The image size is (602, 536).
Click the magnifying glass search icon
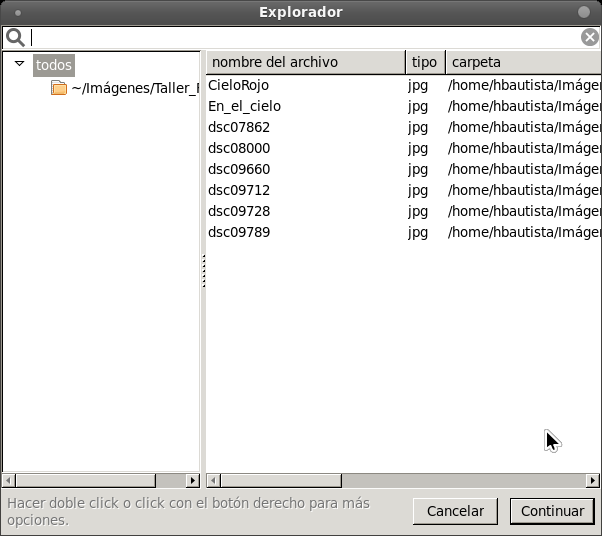click(x=15, y=38)
